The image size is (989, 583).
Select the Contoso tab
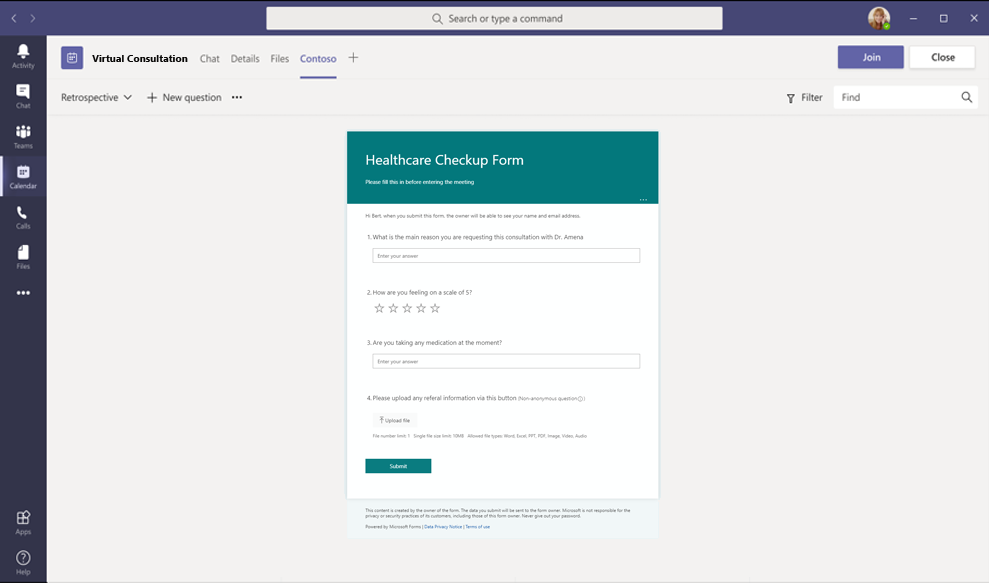point(318,59)
